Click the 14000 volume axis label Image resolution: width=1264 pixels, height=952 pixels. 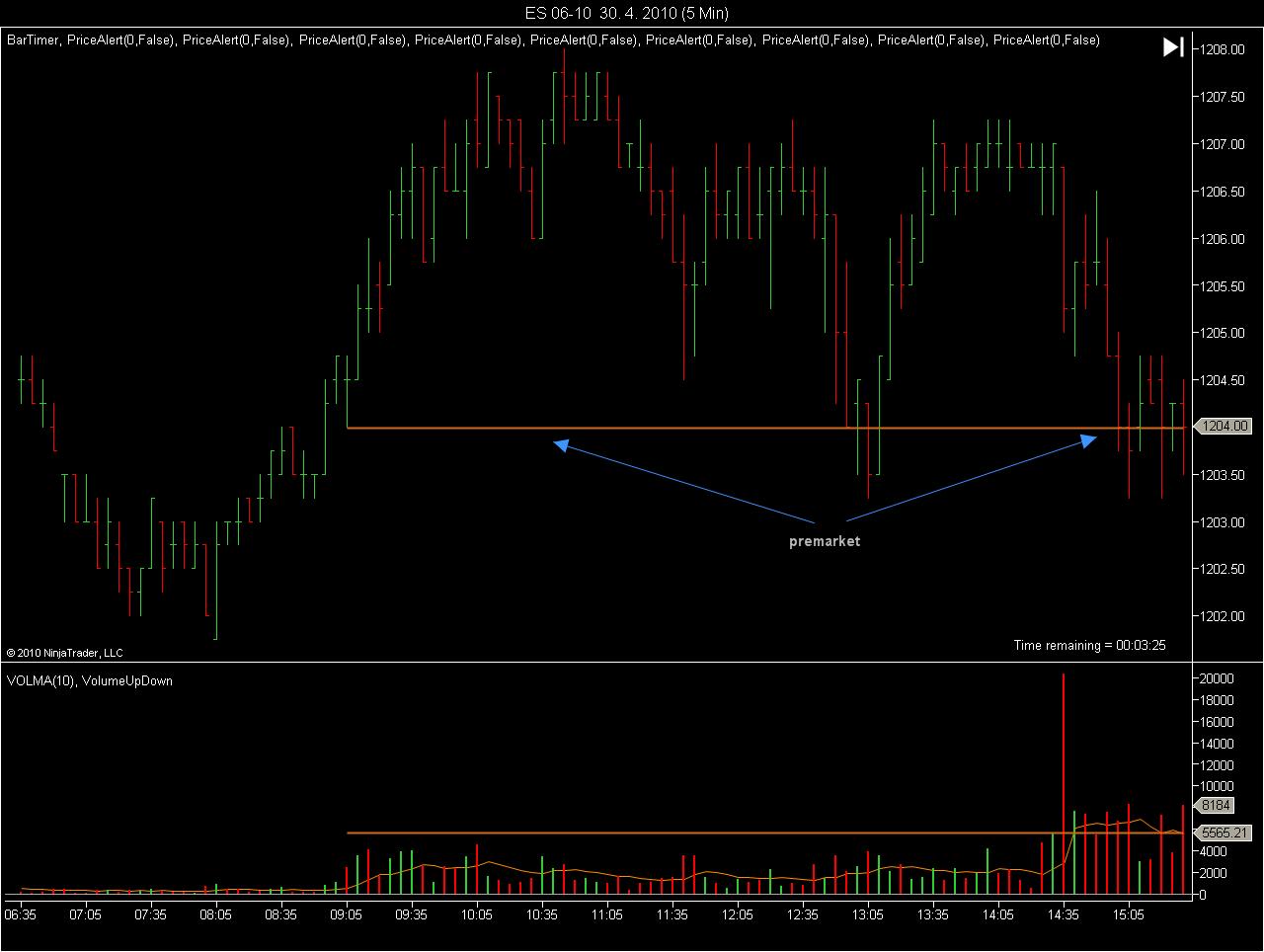(x=1217, y=744)
